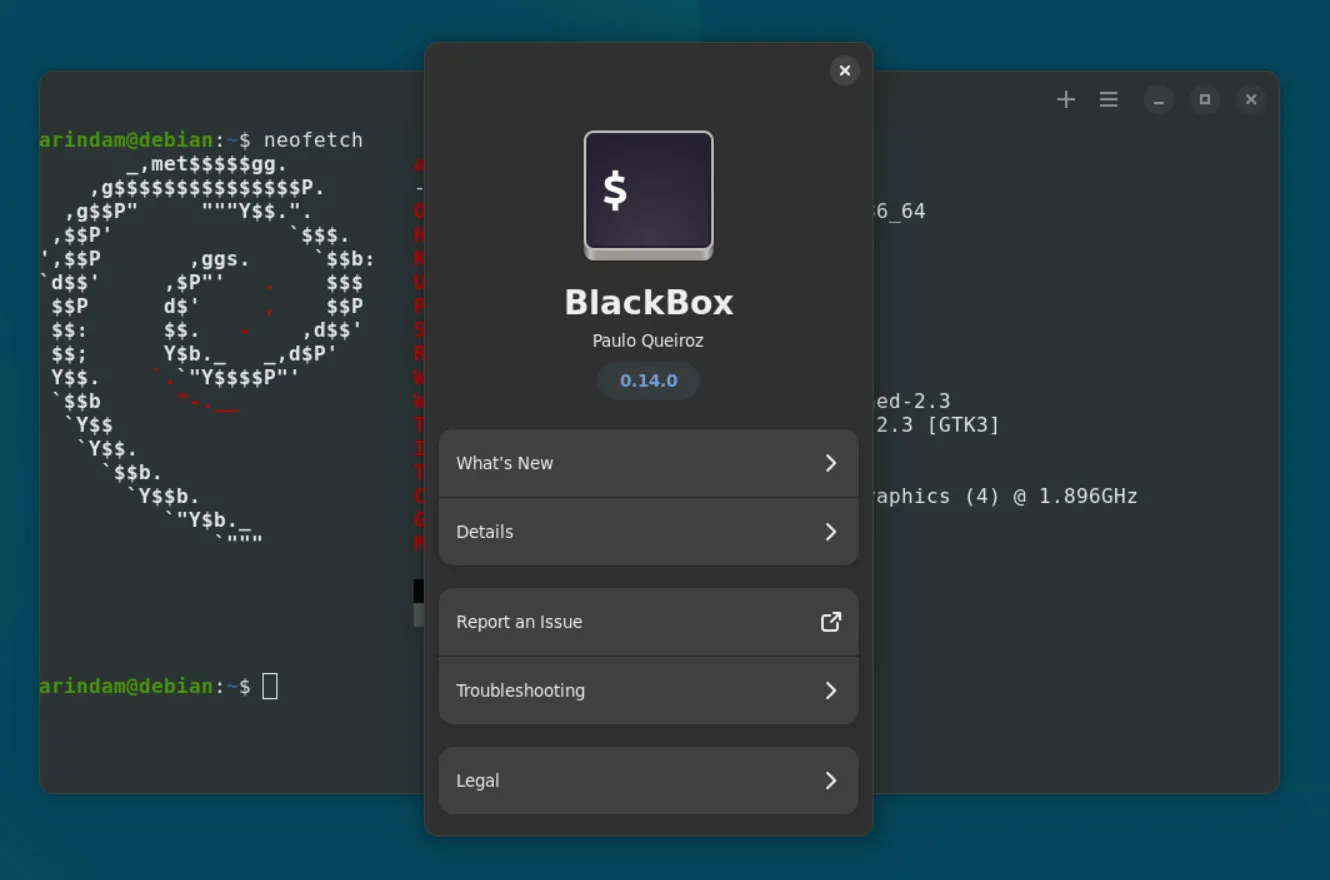Expand Details using its chevron arrow

coord(830,532)
